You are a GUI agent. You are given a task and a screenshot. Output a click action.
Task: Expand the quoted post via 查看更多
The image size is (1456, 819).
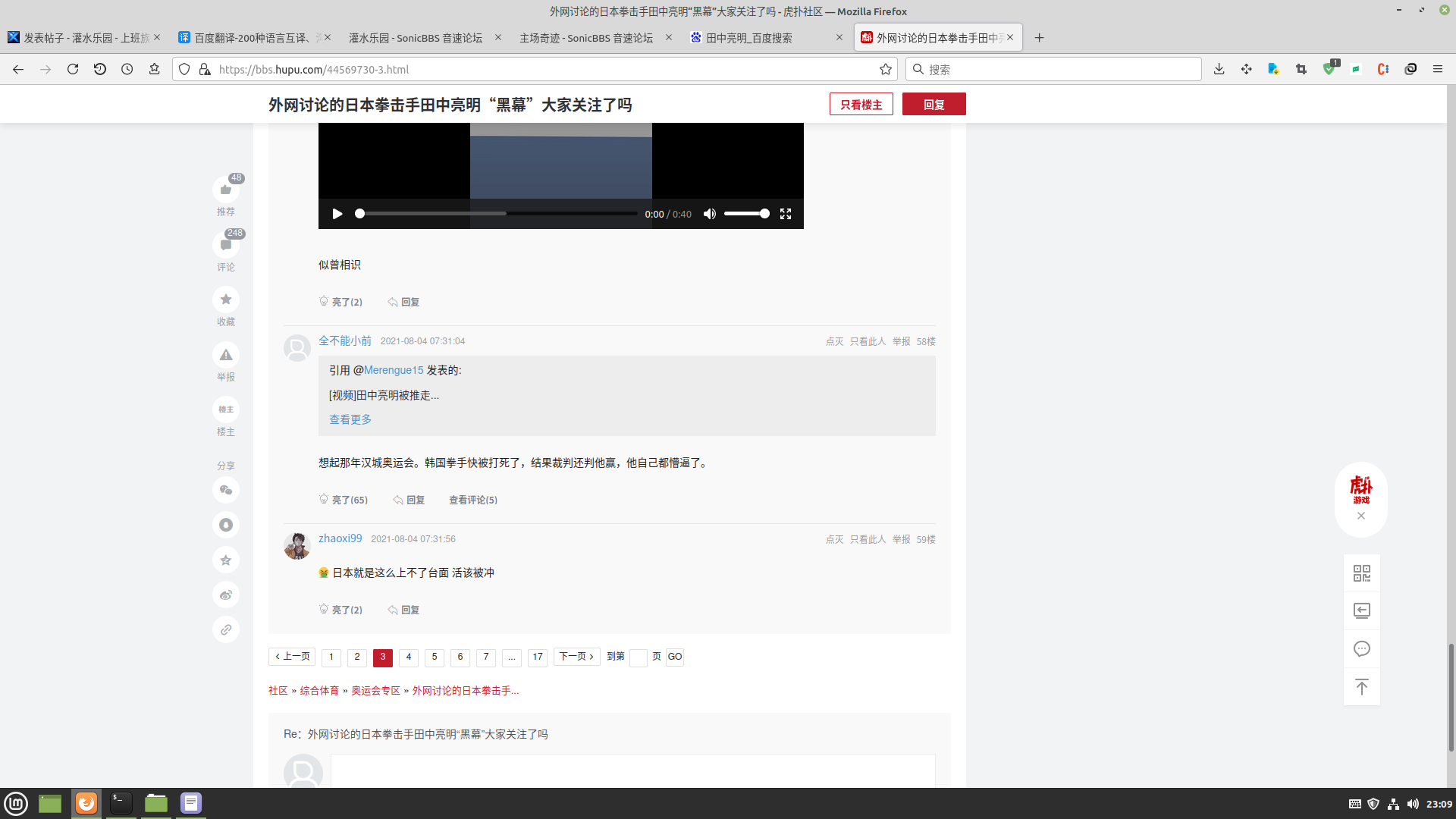350,419
